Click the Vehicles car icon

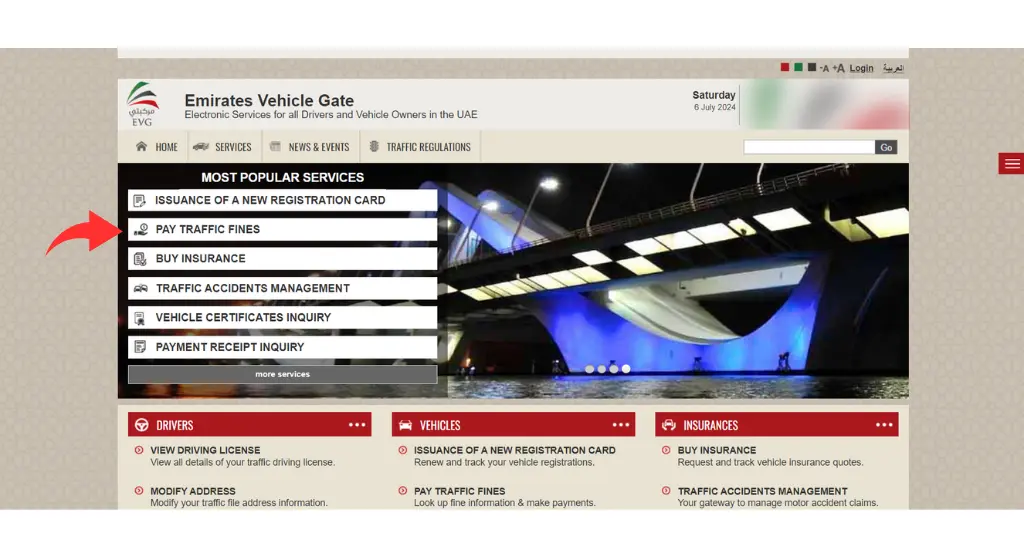tap(405, 425)
